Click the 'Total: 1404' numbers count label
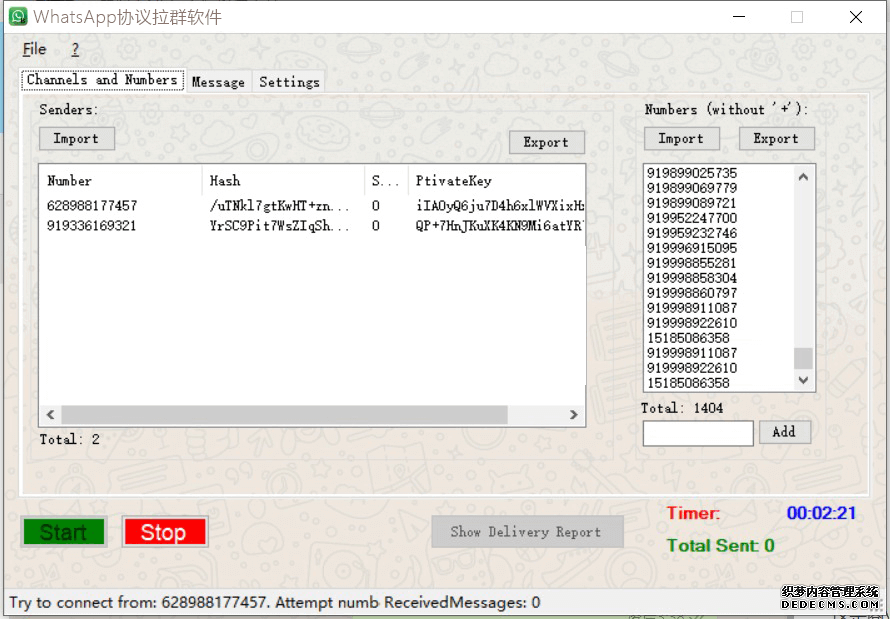 682,408
